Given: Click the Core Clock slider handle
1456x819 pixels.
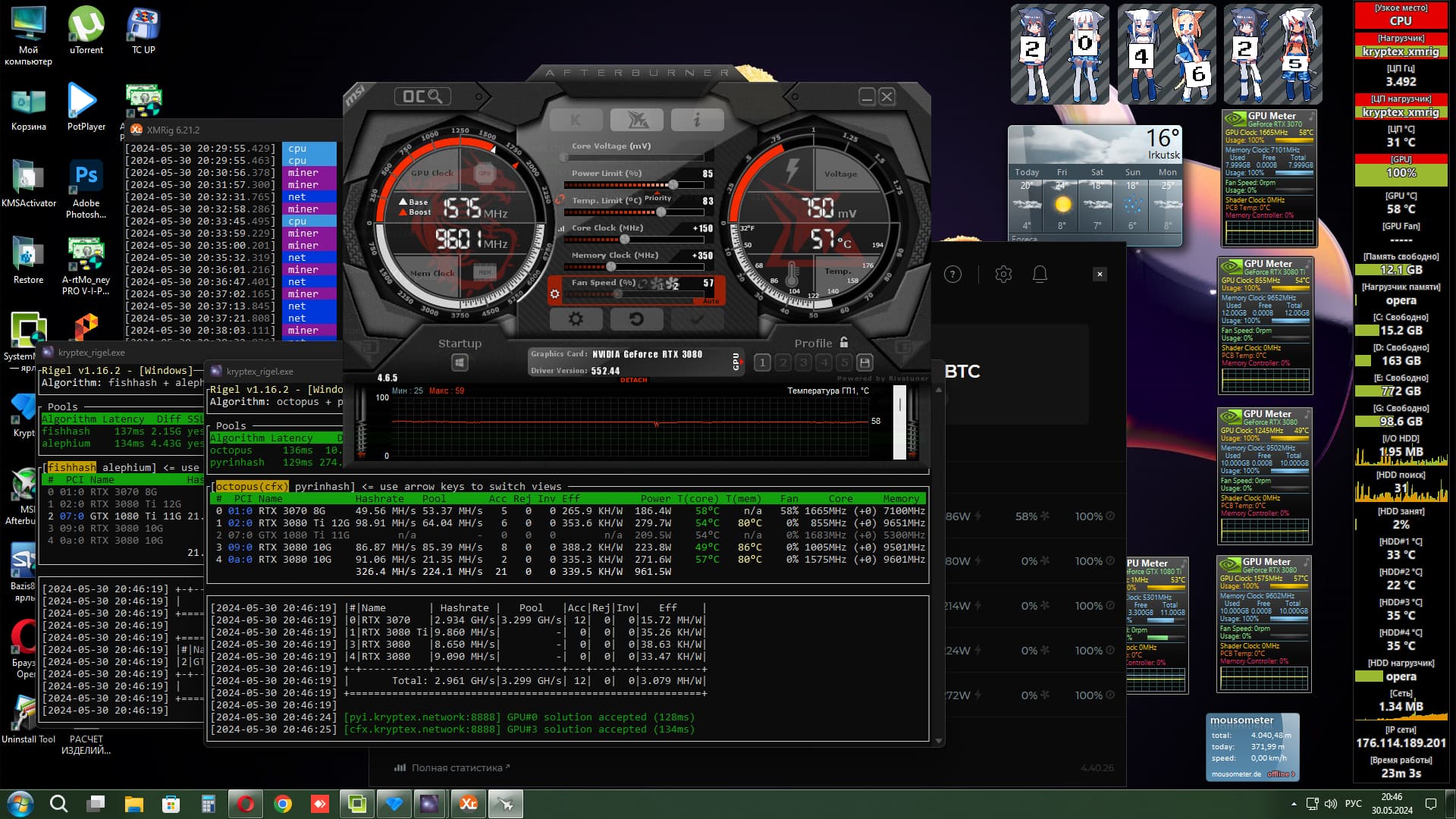Looking at the screenshot, I should 625,240.
